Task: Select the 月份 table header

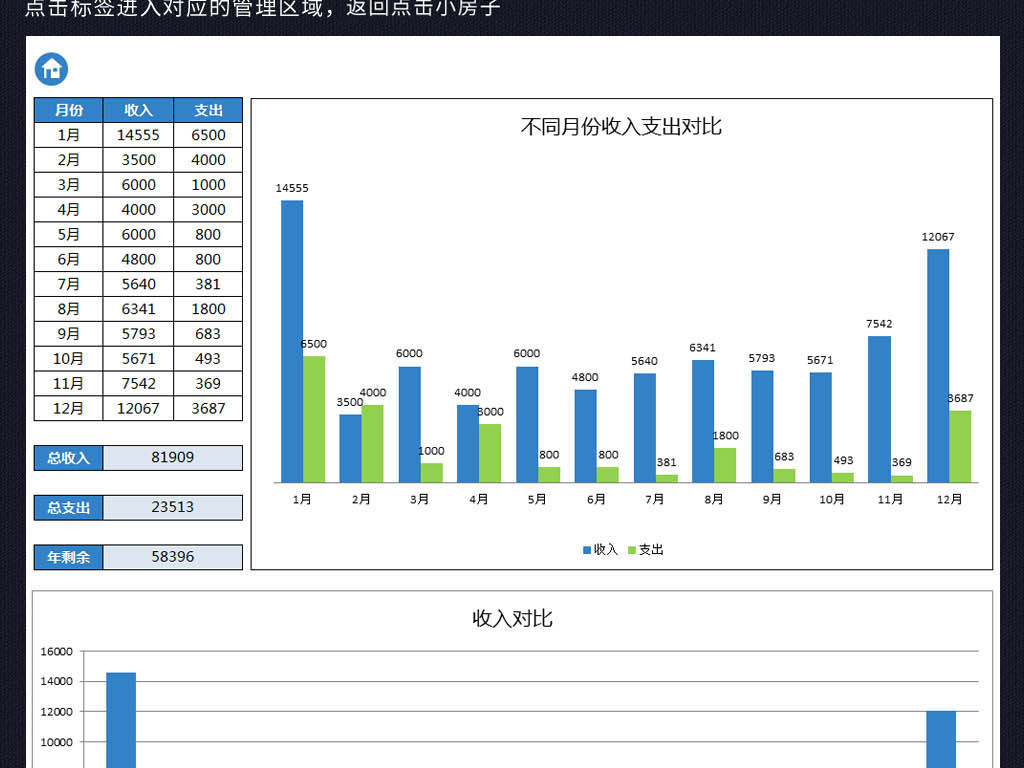Action: point(69,110)
